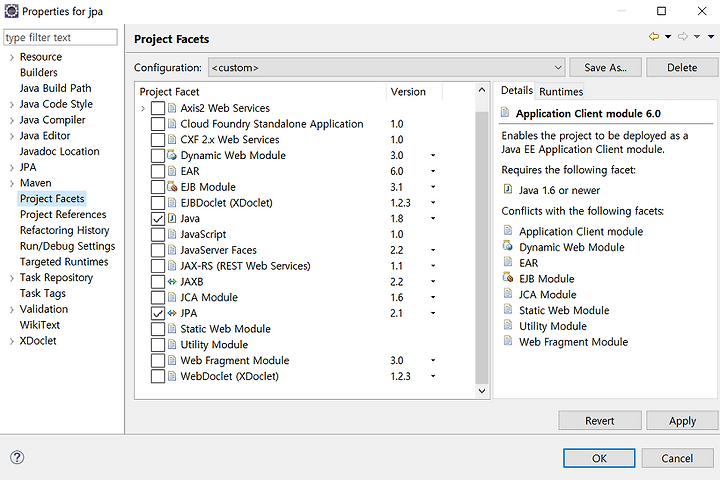
Task: Click the OK button
Action: [599, 458]
